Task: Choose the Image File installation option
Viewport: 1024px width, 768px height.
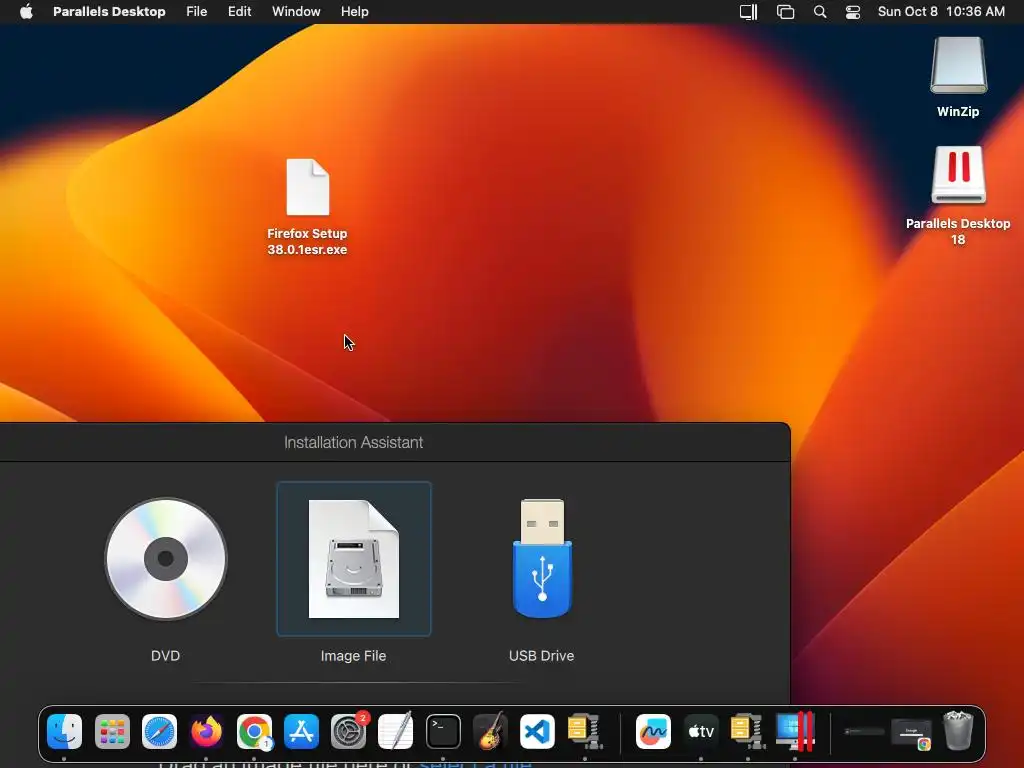Action: tap(353, 559)
